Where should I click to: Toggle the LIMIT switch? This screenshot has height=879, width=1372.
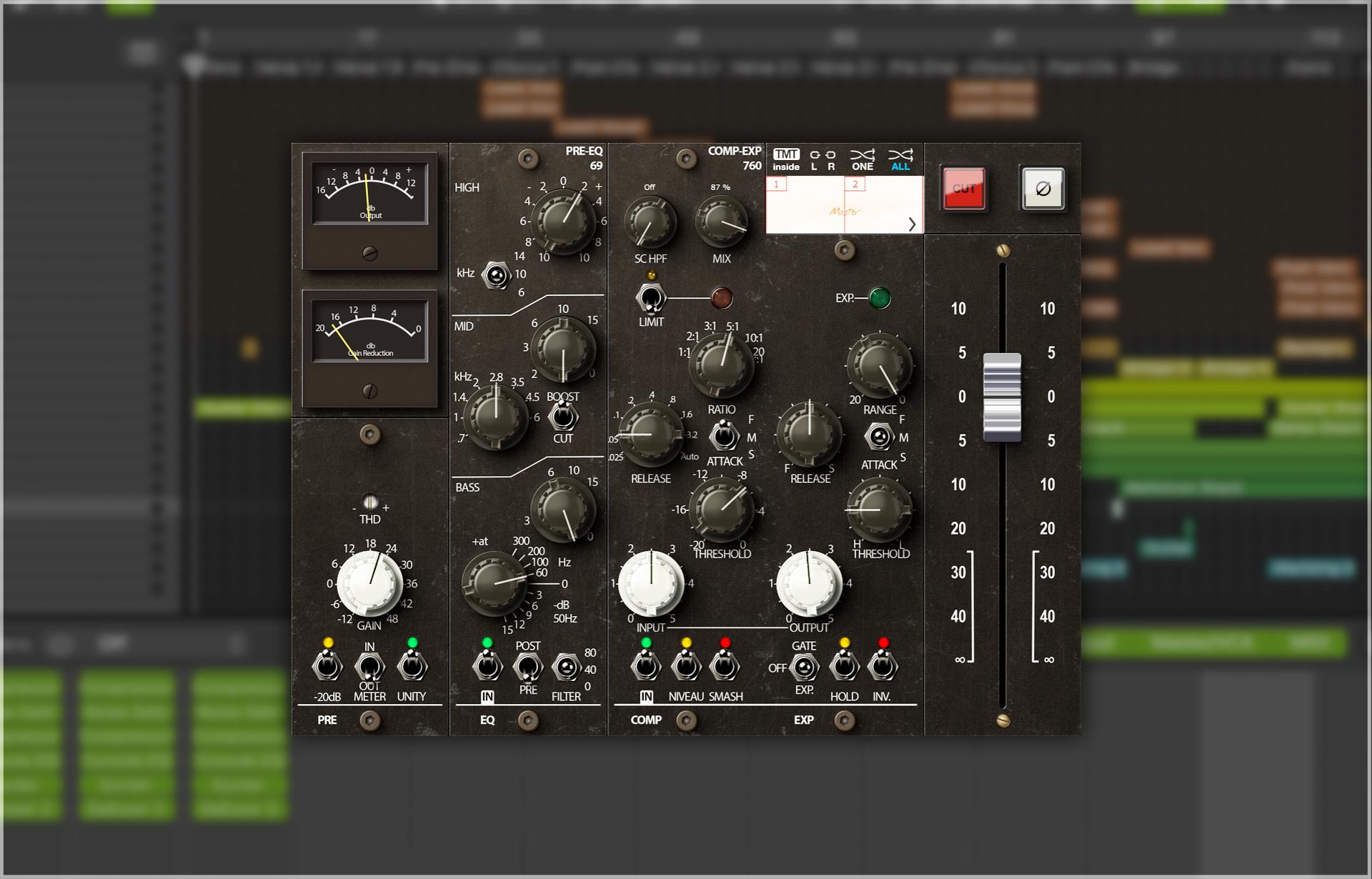tap(650, 298)
